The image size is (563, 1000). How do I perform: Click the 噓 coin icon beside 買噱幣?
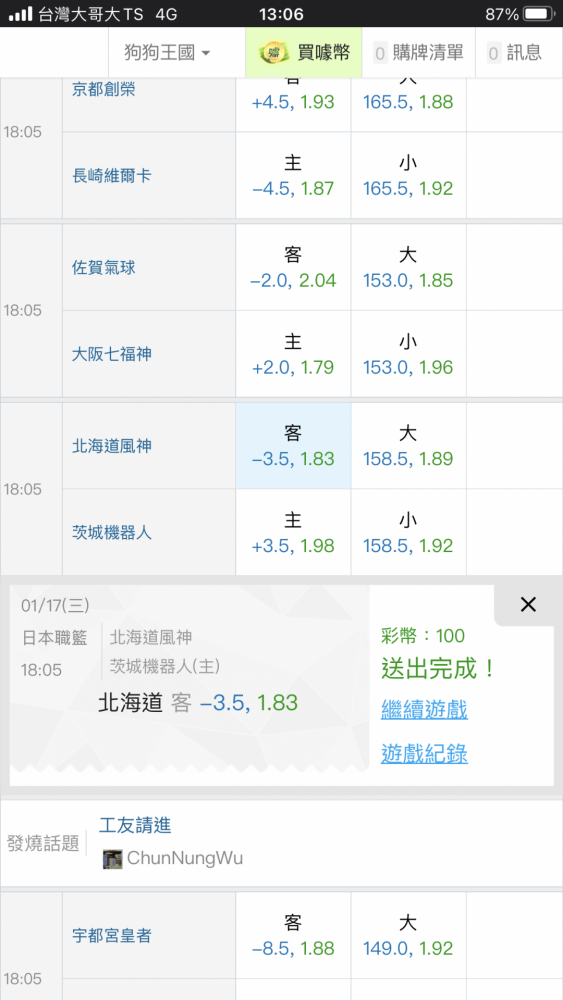click(x=274, y=53)
